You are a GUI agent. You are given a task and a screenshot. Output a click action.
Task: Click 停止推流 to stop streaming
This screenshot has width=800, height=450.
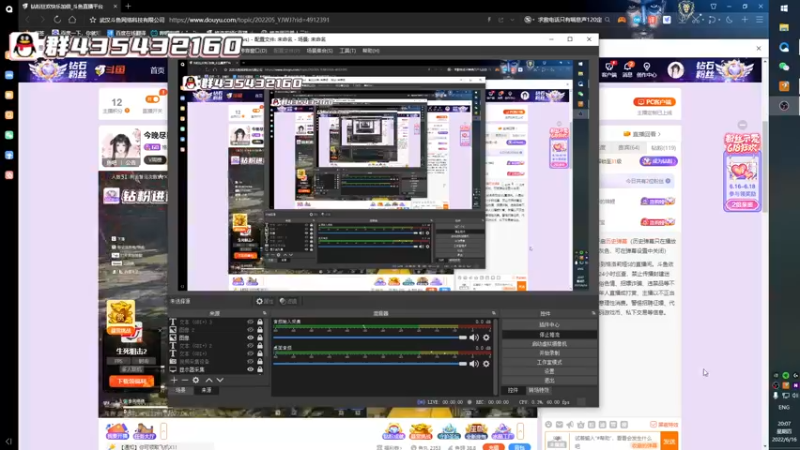point(549,335)
